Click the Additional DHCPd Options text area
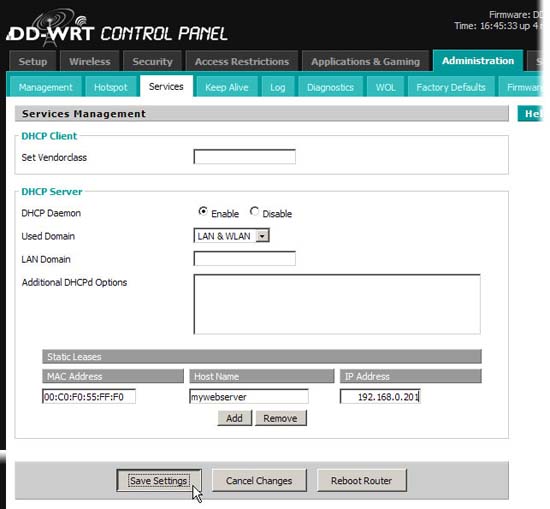 [337, 304]
